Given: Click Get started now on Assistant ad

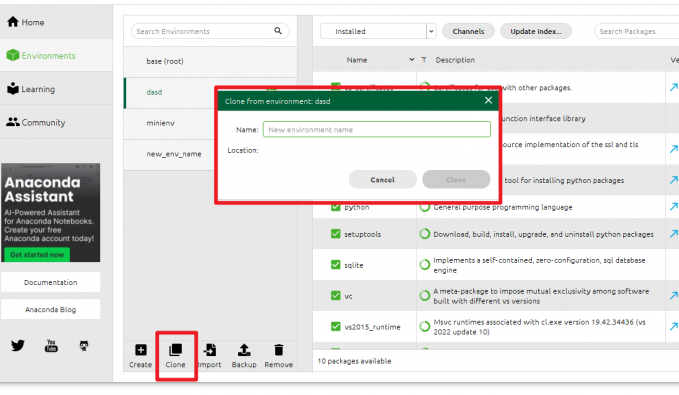Looking at the screenshot, I should (x=37, y=255).
